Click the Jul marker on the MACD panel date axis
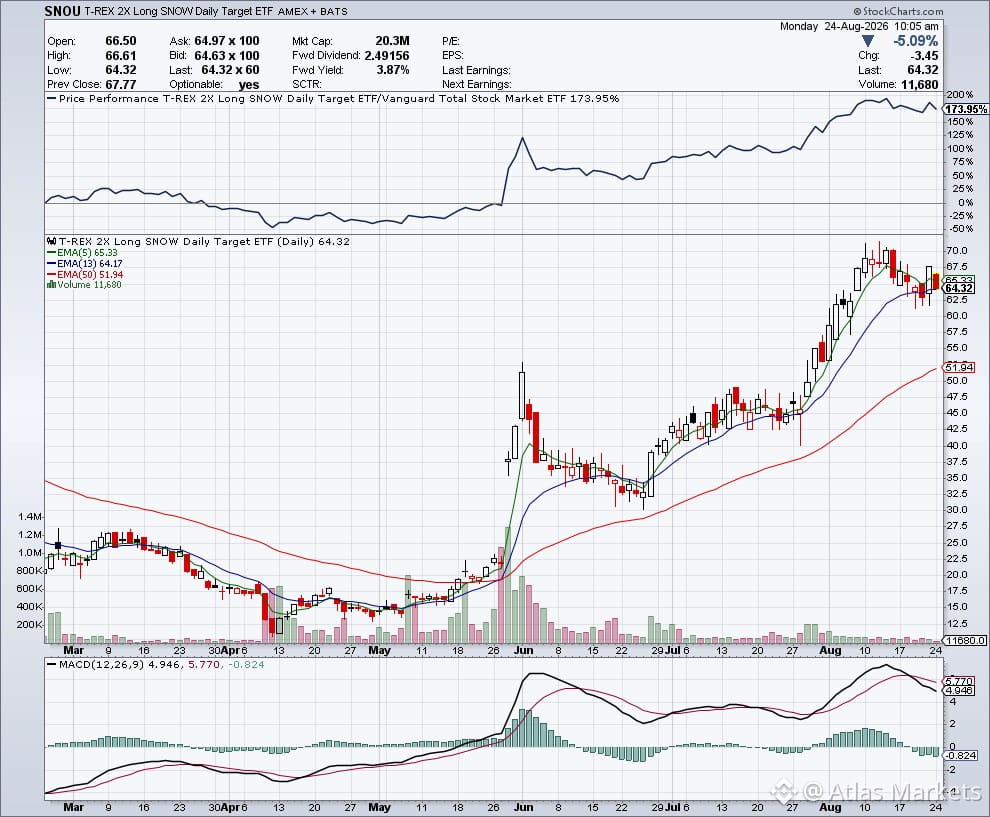This screenshot has height=817, width=990. coord(673,807)
